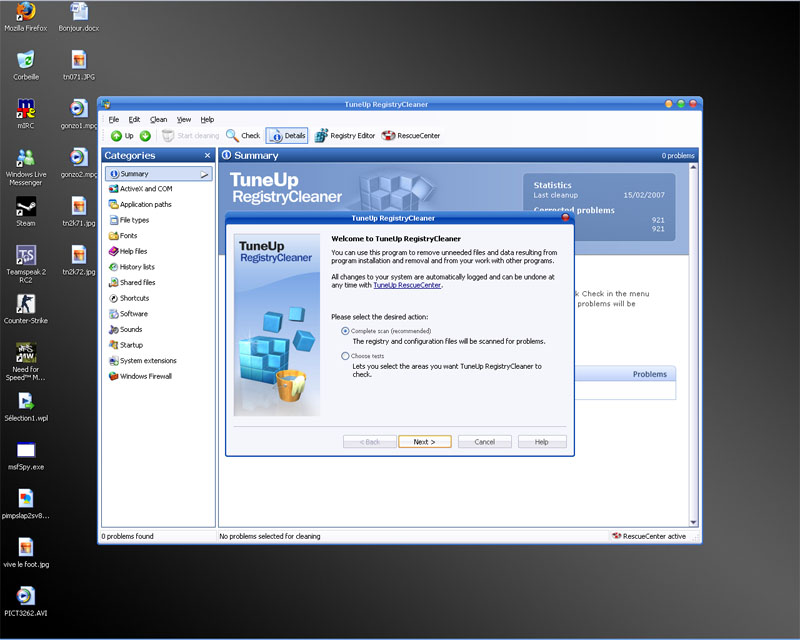The width and height of the screenshot is (800, 640).
Task: Open the Edit menu
Action: point(134,119)
